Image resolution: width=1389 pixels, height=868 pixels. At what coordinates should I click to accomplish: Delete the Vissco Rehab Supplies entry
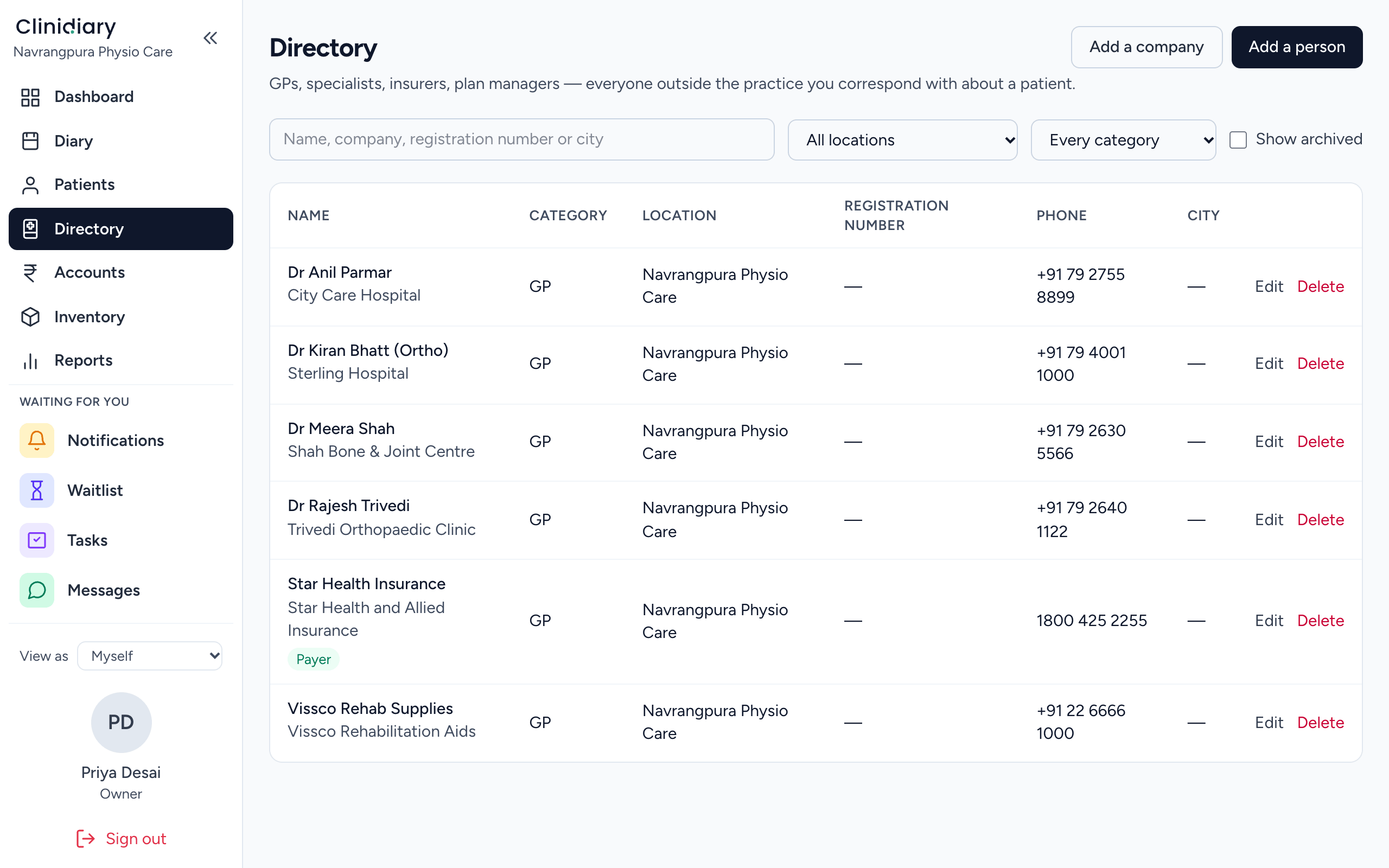[1320, 723]
